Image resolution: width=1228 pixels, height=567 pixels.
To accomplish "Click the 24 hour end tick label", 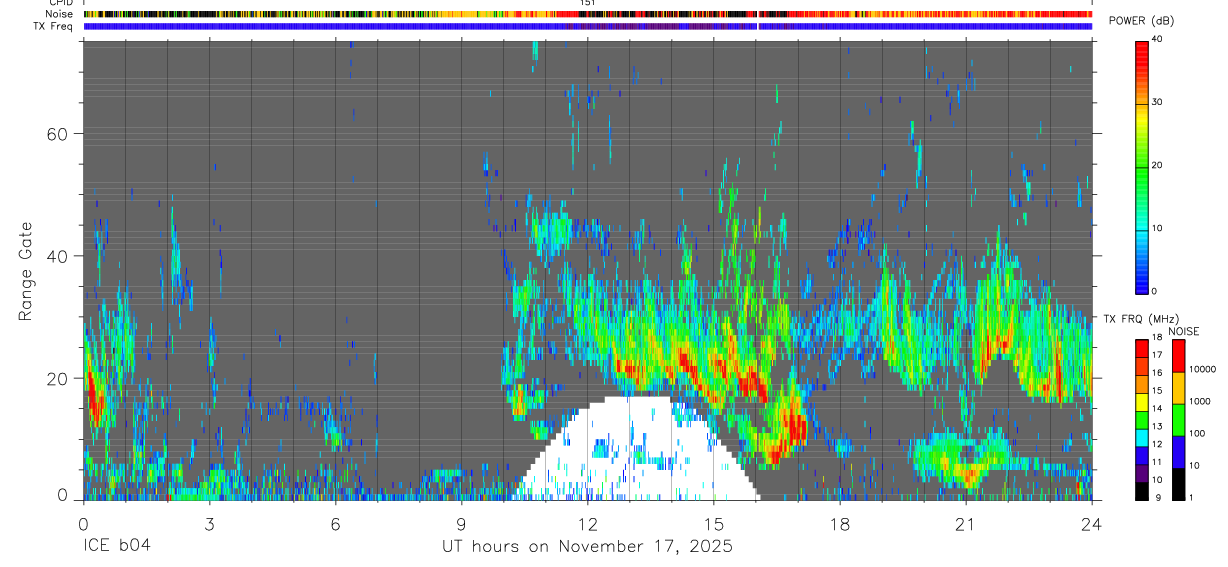I will 1092,524.
